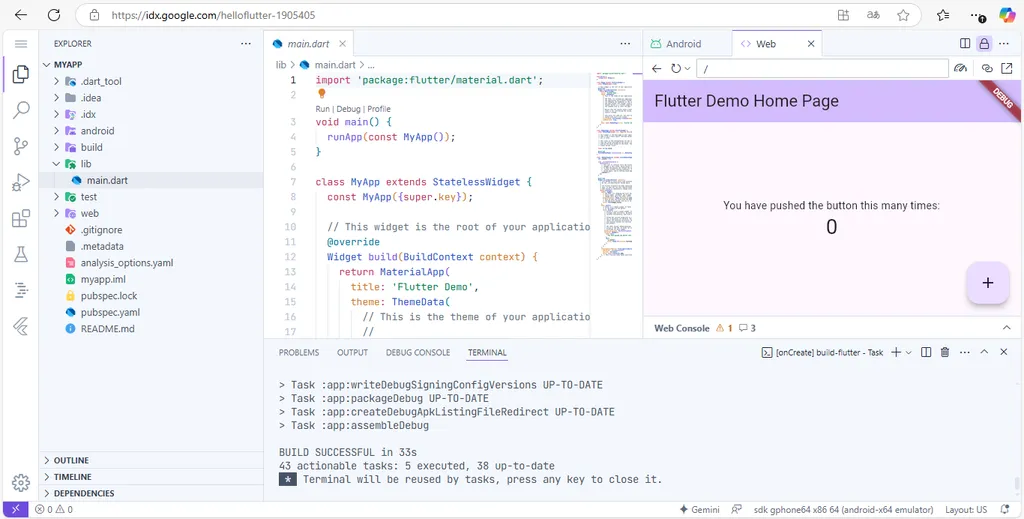
Task: Expand the Web Console panel
Action: tap(1006, 328)
